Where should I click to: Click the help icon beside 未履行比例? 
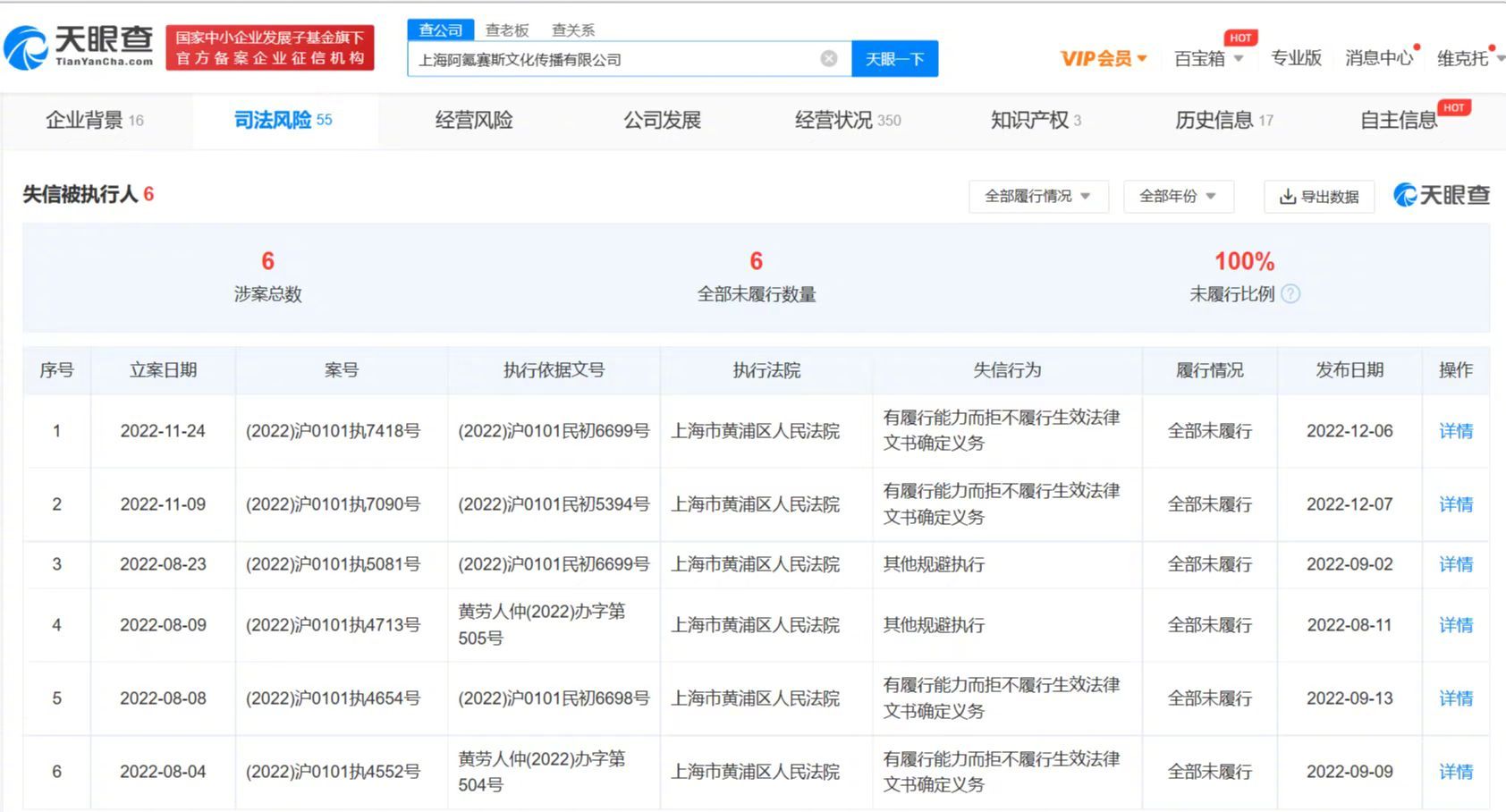[x=1290, y=294]
